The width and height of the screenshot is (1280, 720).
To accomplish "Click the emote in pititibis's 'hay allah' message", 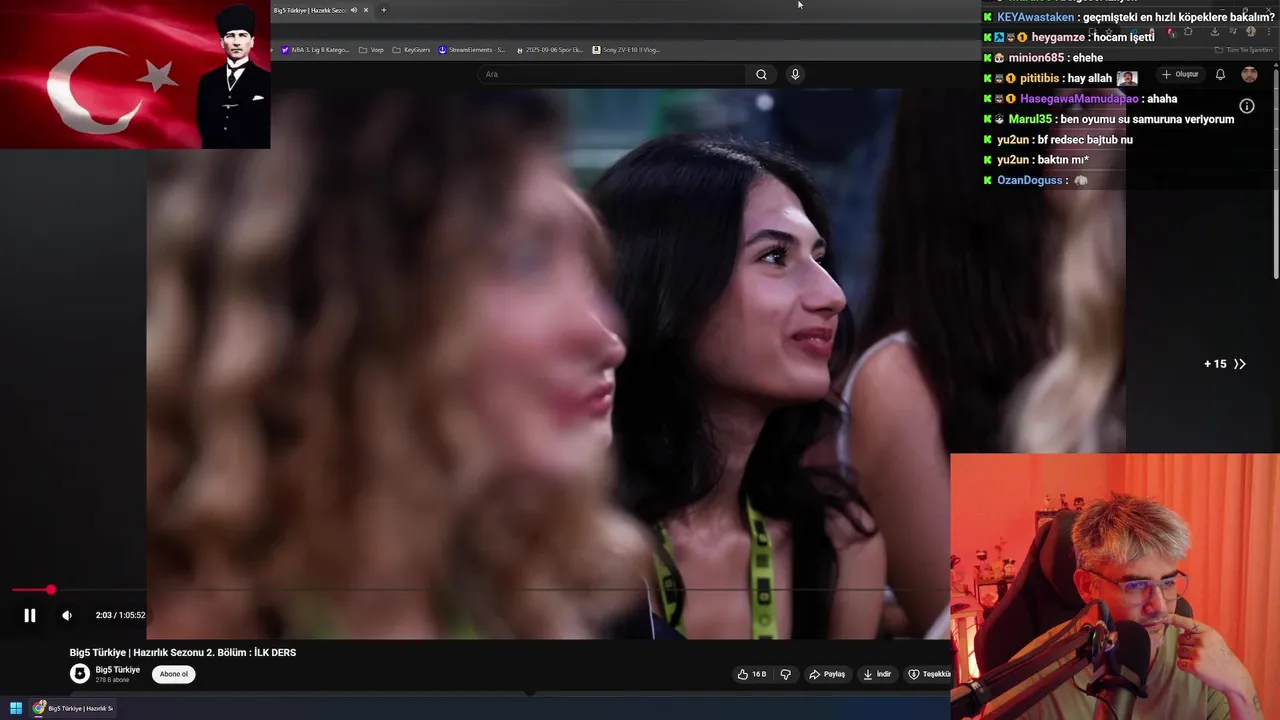I will point(1127,78).
